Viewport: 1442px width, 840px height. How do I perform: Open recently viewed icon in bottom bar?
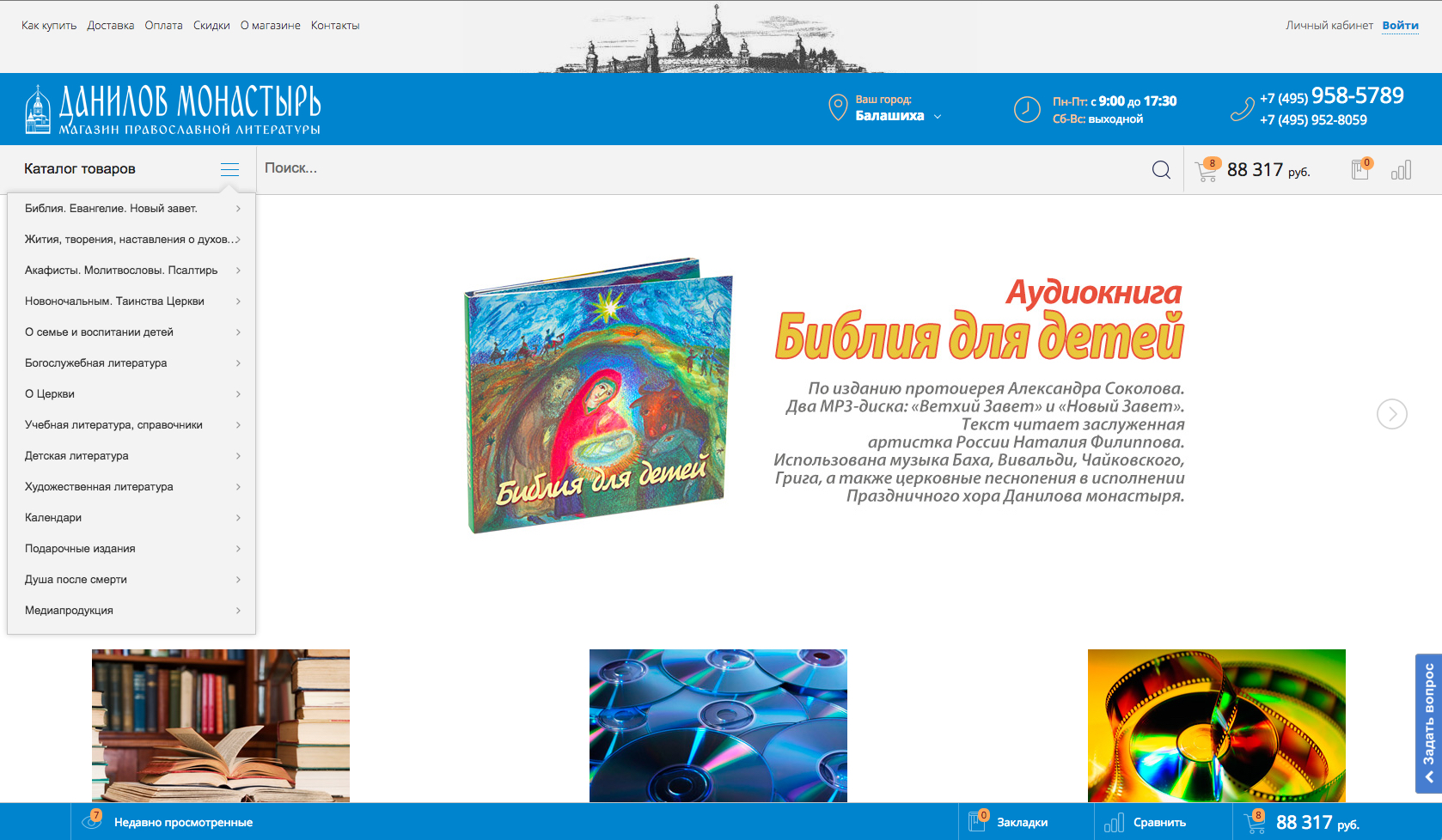92,821
